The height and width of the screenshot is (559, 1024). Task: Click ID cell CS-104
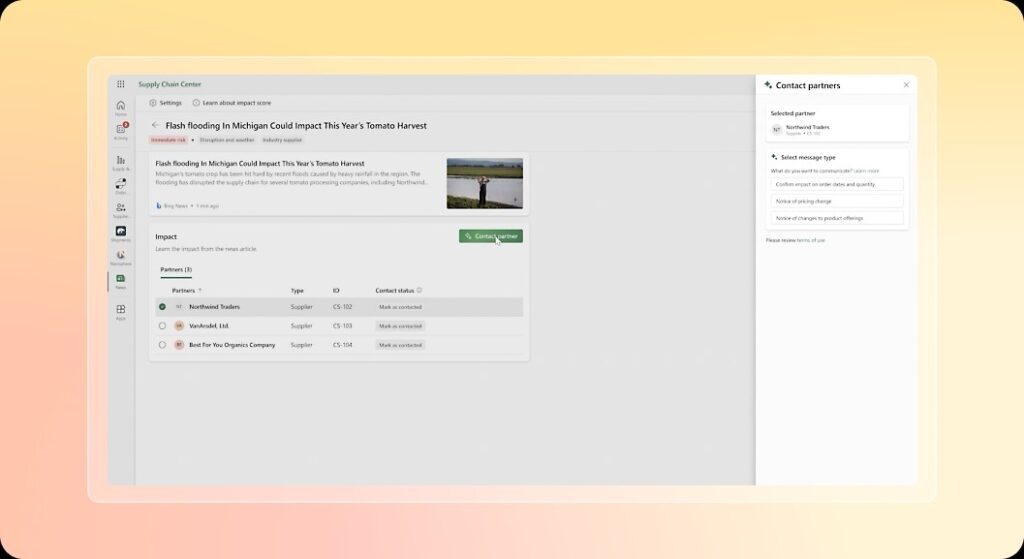point(342,344)
